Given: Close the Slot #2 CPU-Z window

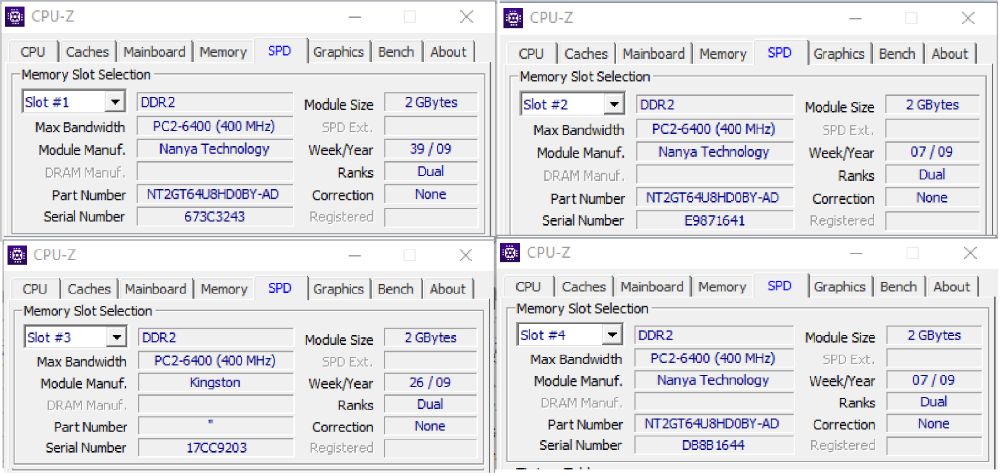Looking at the screenshot, I should (967, 19).
